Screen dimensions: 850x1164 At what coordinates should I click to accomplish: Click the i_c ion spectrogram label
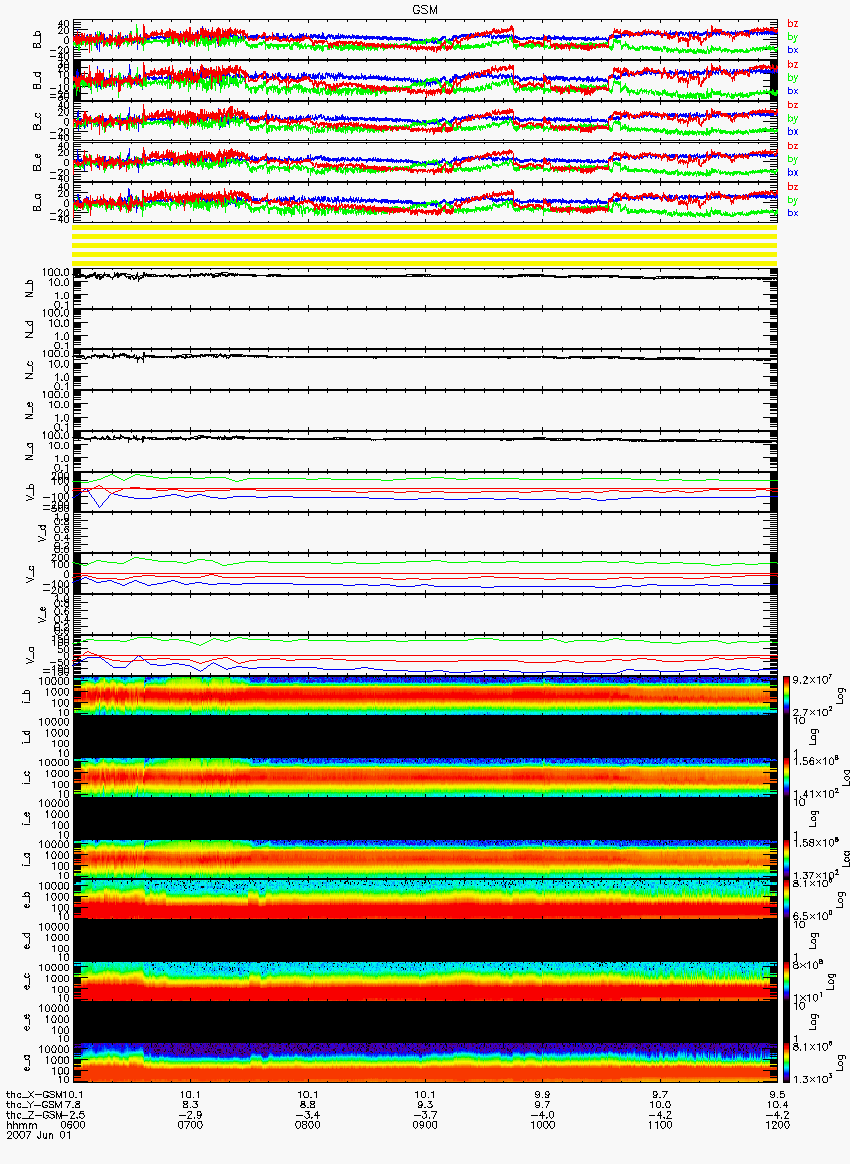click(x=27, y=778)
